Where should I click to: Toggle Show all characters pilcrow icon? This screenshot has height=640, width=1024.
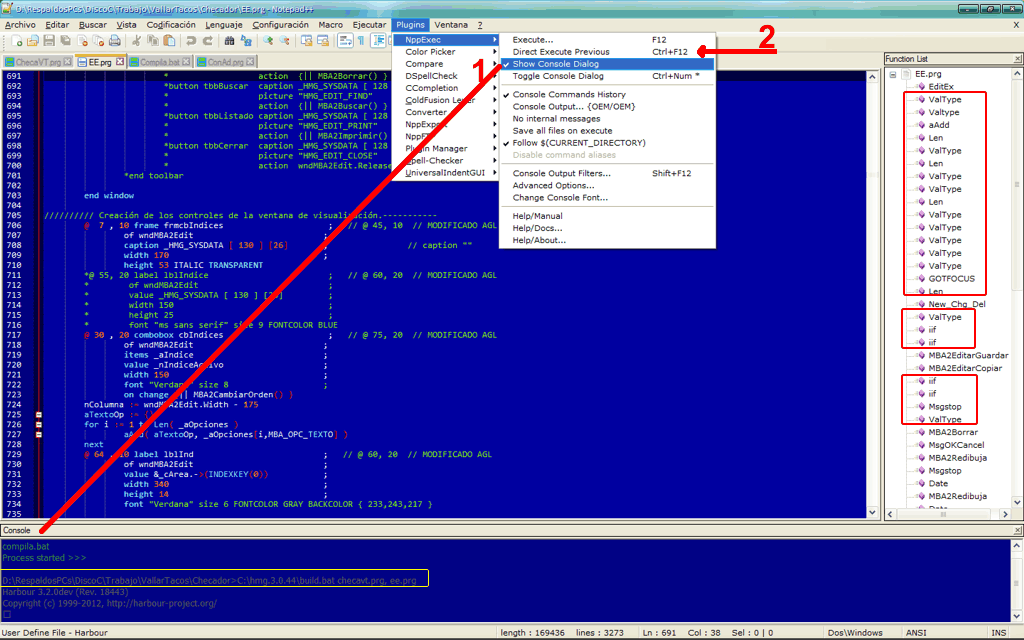coord(361,41)
